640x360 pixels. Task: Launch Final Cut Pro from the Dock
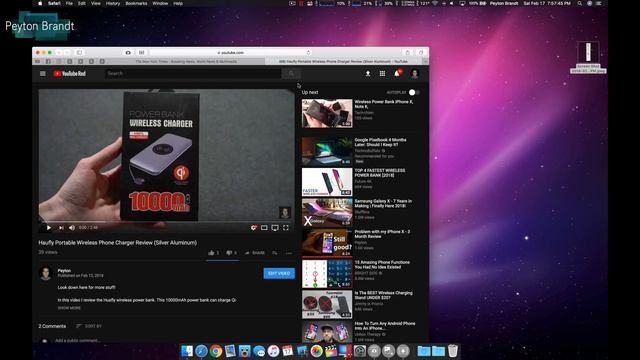(x=331, y=351)
